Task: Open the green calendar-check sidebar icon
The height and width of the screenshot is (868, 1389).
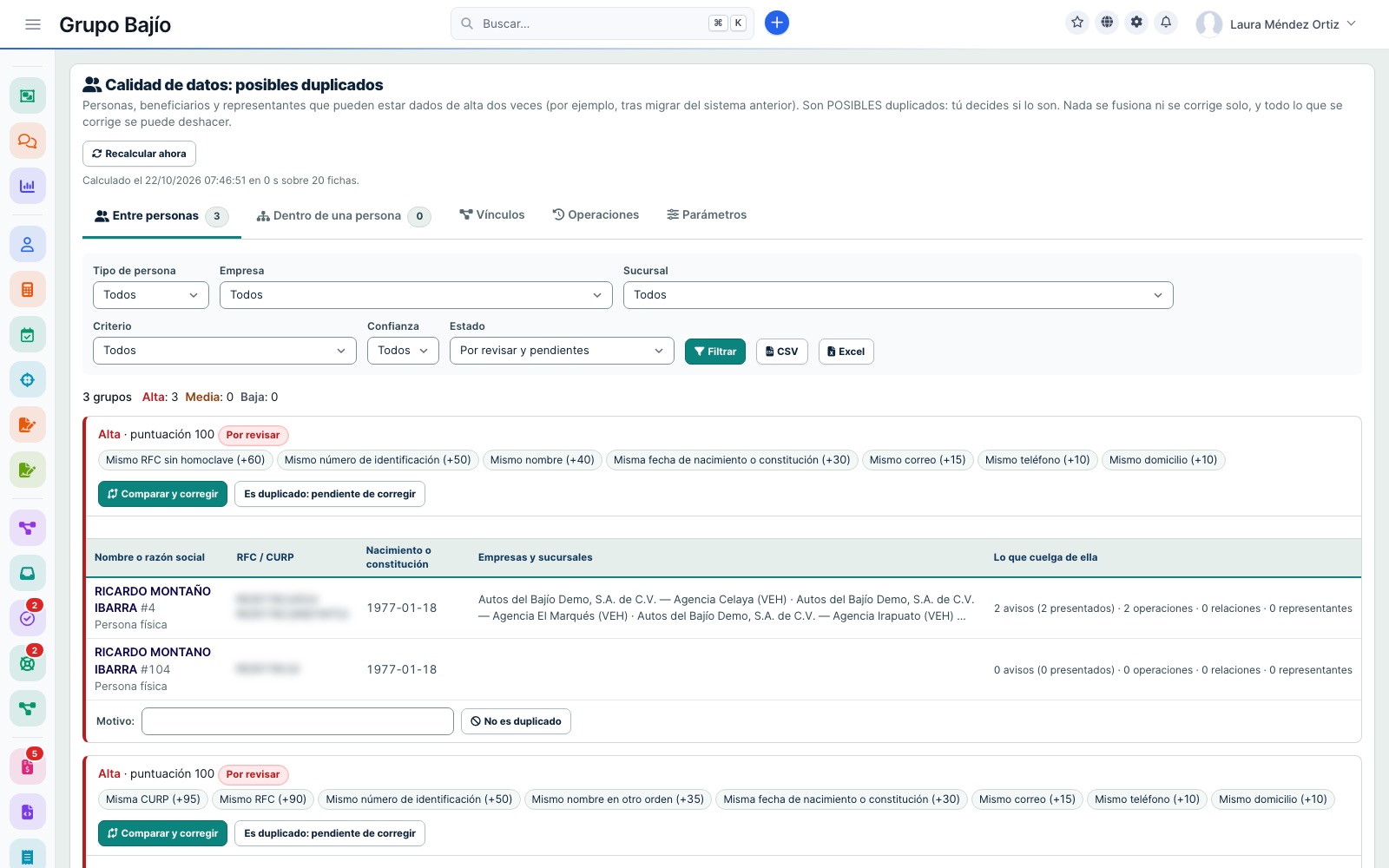Action: (x=28, y=335)
